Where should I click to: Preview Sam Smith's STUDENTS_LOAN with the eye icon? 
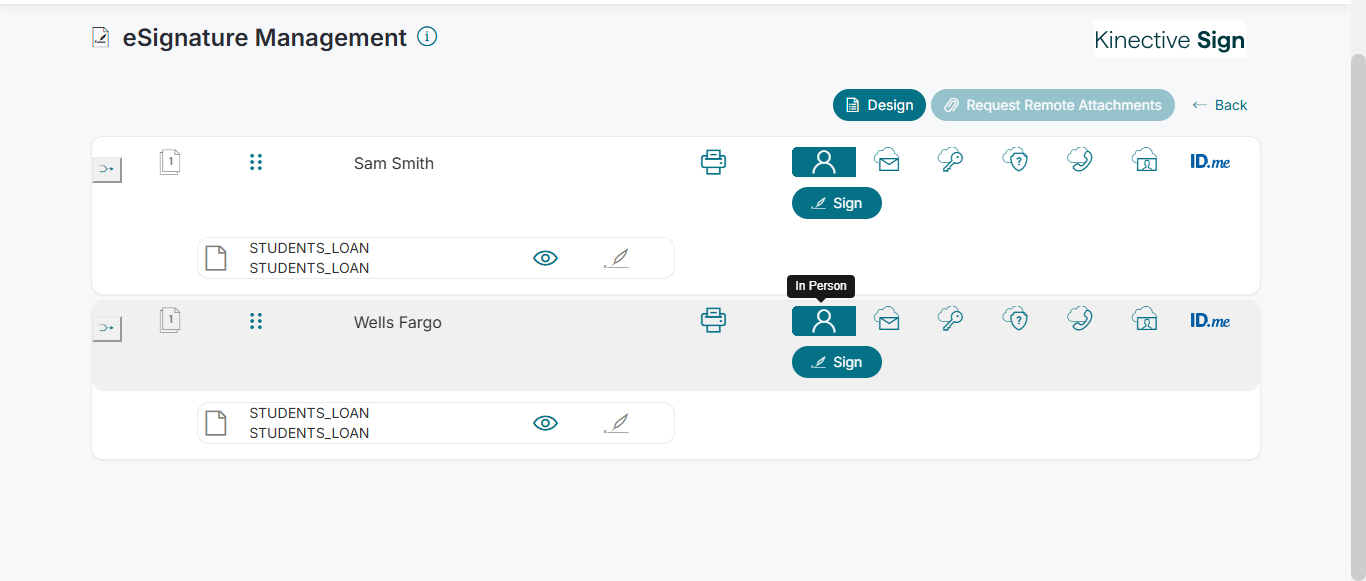tap(545, 258)
